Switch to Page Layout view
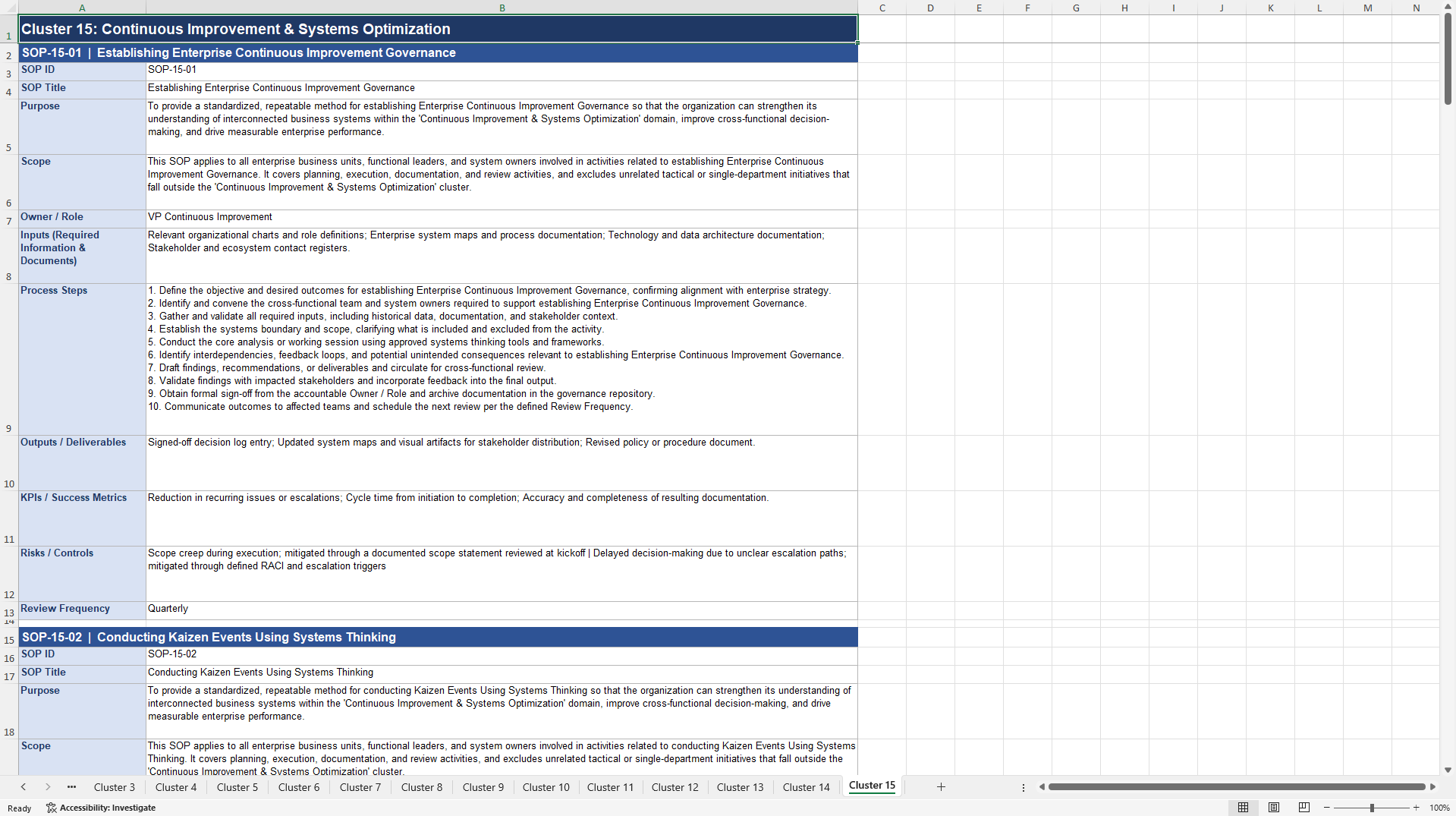Screen dimensions: 1456x816 pyautogui.click(x=1274, y=808)
